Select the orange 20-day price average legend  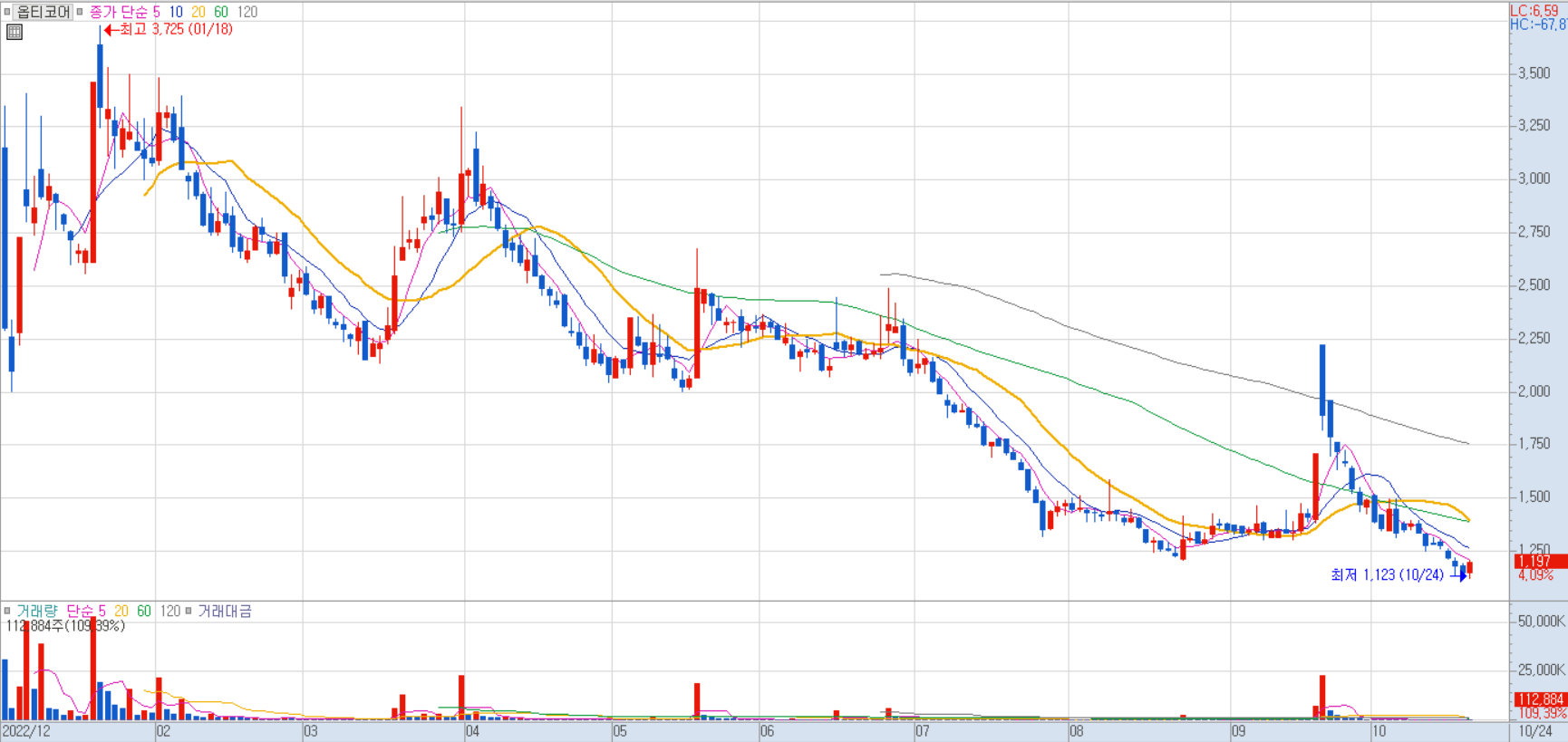tap(198, 12)
